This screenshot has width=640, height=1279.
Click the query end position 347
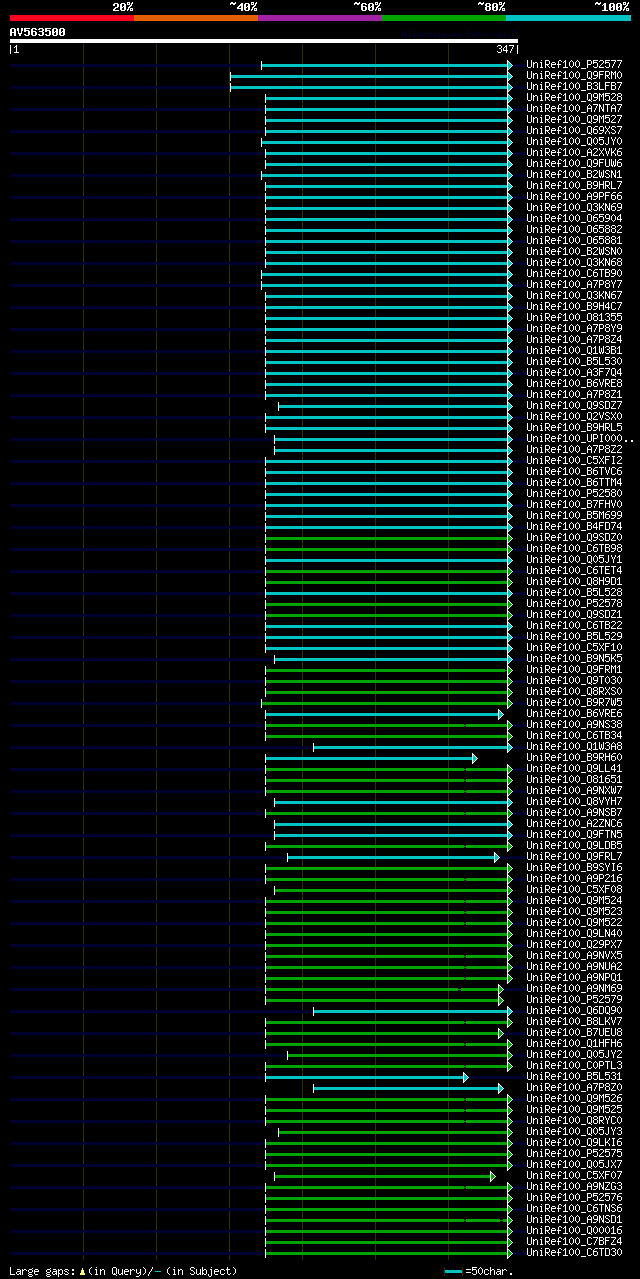(505, 49)
